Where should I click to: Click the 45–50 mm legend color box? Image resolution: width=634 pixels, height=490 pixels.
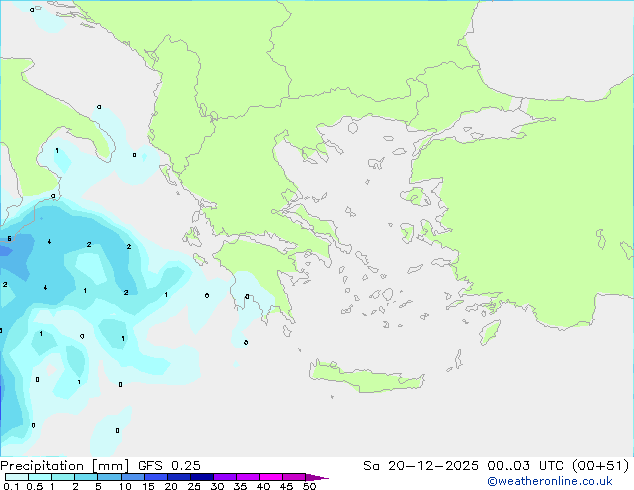click(294, 477)
